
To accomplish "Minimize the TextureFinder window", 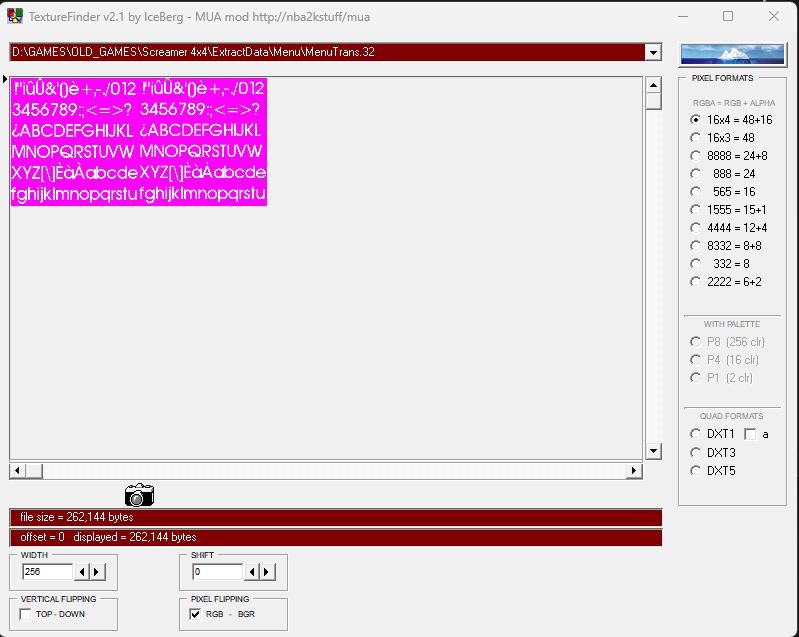I will pos(683,16).
